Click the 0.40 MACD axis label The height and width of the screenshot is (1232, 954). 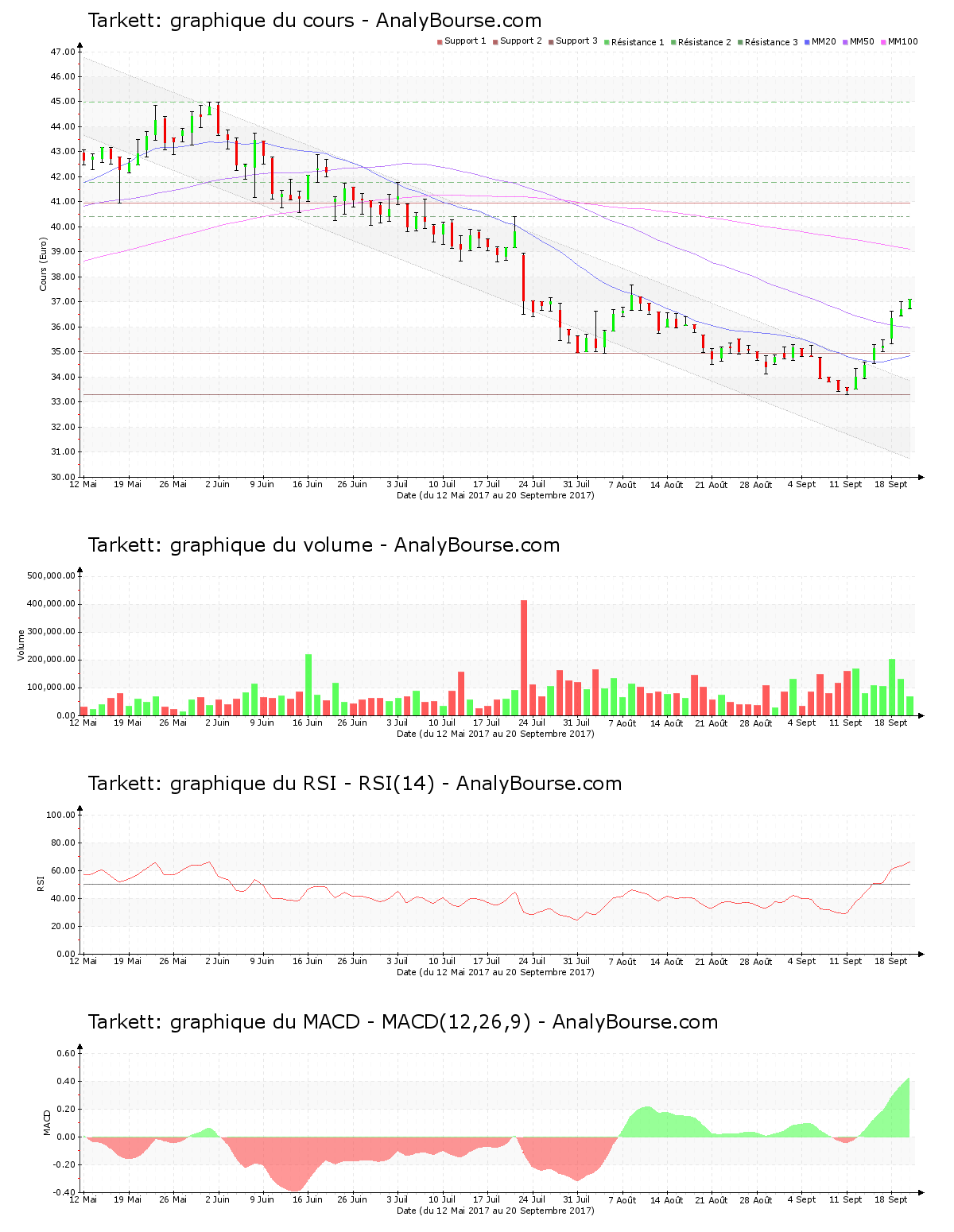(x=66, y=1081)
